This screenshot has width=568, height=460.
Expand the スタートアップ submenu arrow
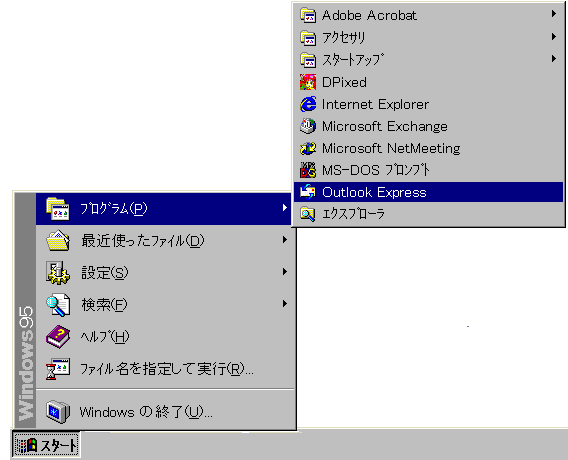pos(554,58)
